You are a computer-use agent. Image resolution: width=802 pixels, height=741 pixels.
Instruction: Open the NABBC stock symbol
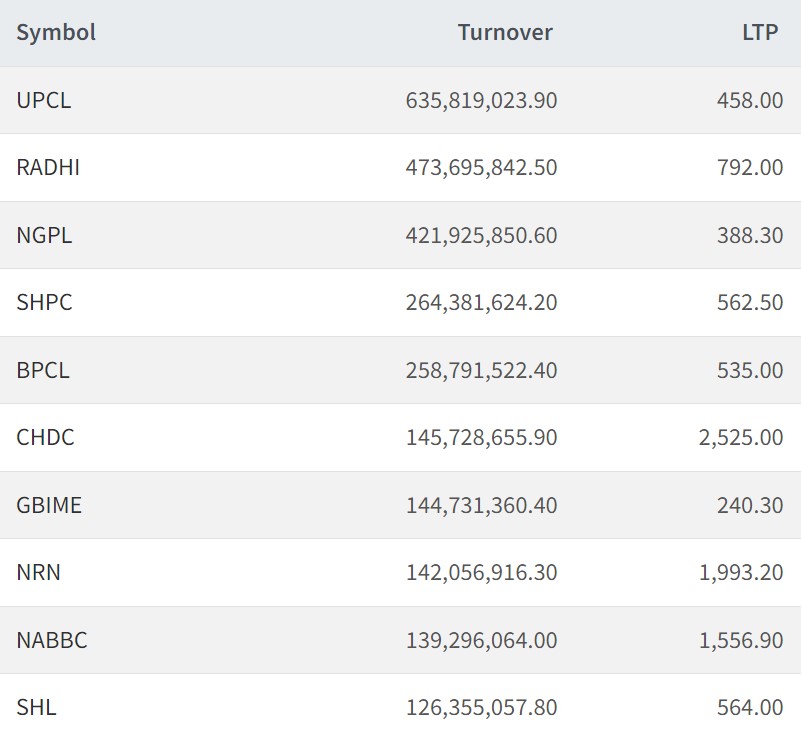click(x=52, y=640)
